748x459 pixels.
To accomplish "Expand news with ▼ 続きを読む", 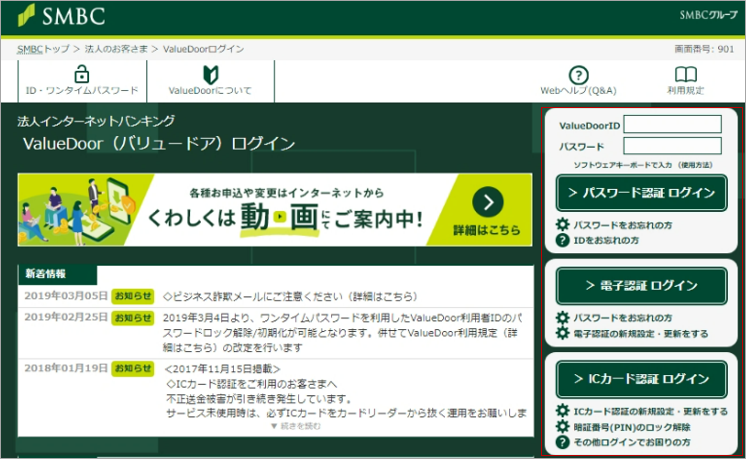I will (x=296, y=426).
